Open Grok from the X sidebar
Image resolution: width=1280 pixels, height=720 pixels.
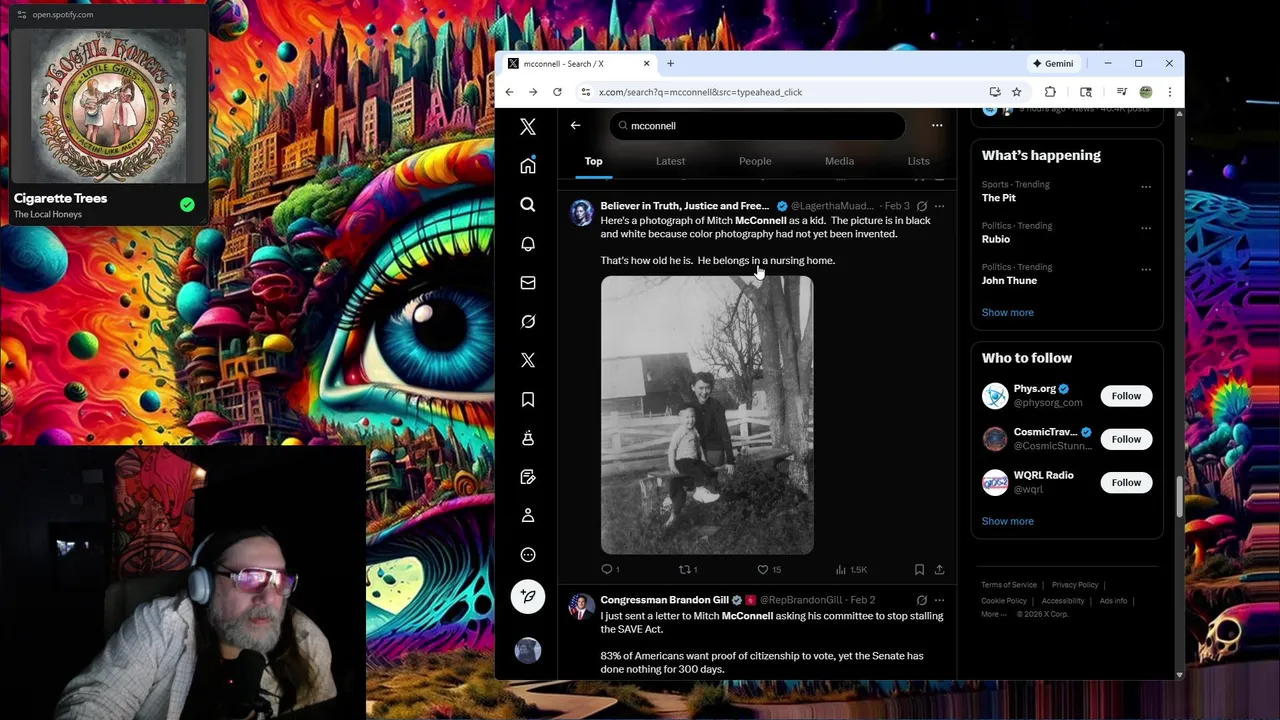pyautogui.click(x=528, y=321)
